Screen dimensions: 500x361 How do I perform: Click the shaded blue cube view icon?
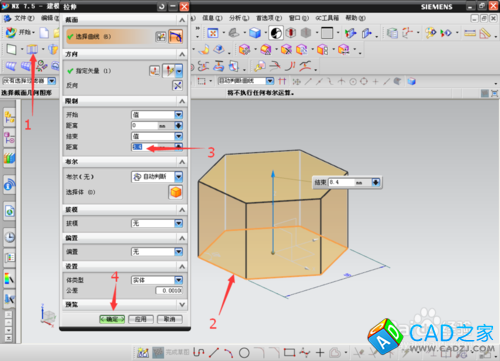pyautogui.click(x=255, y=33)
